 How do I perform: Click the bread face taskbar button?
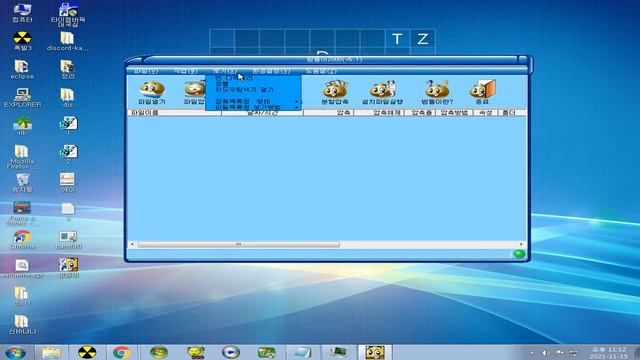(x=375, y=352)
